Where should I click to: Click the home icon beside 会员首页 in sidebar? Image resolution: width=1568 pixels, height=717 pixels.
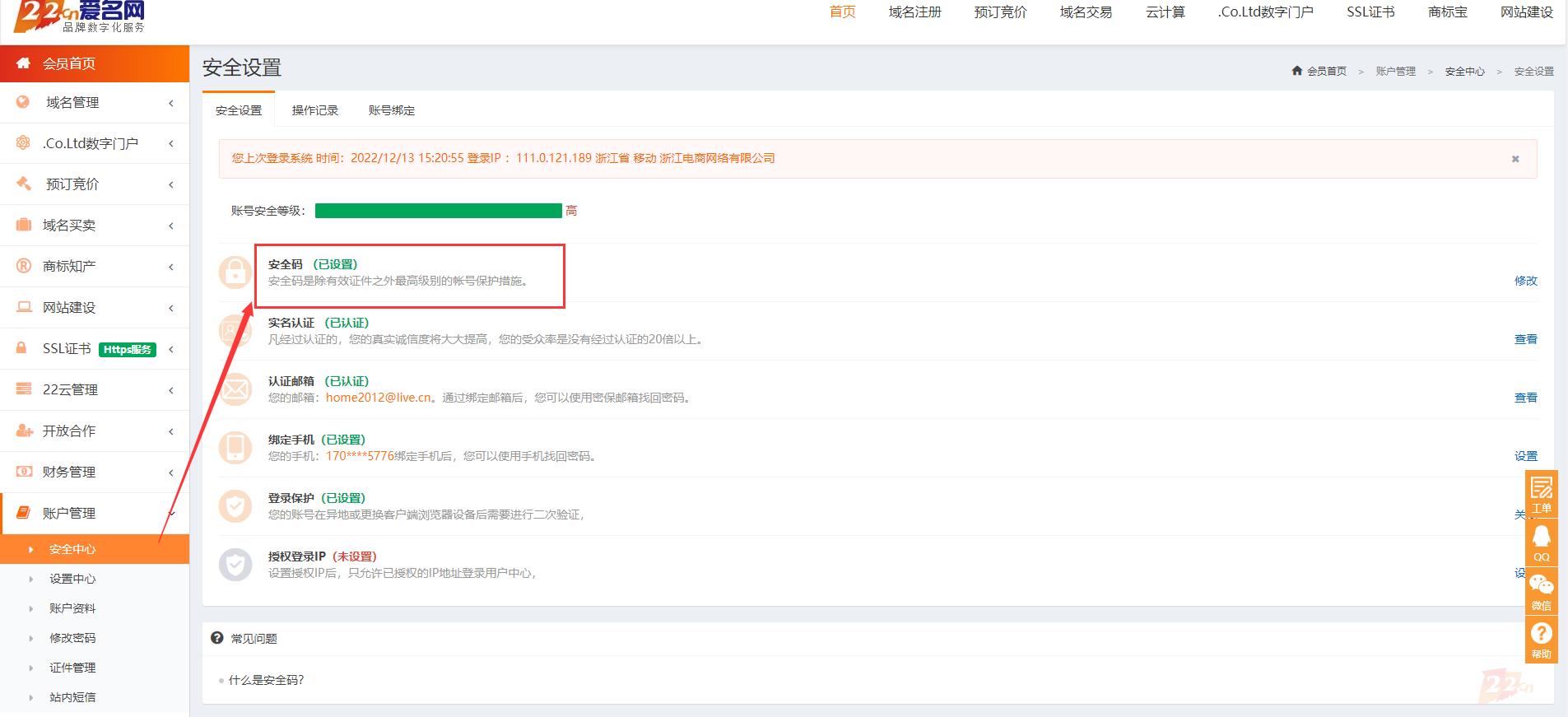[23, 63]
